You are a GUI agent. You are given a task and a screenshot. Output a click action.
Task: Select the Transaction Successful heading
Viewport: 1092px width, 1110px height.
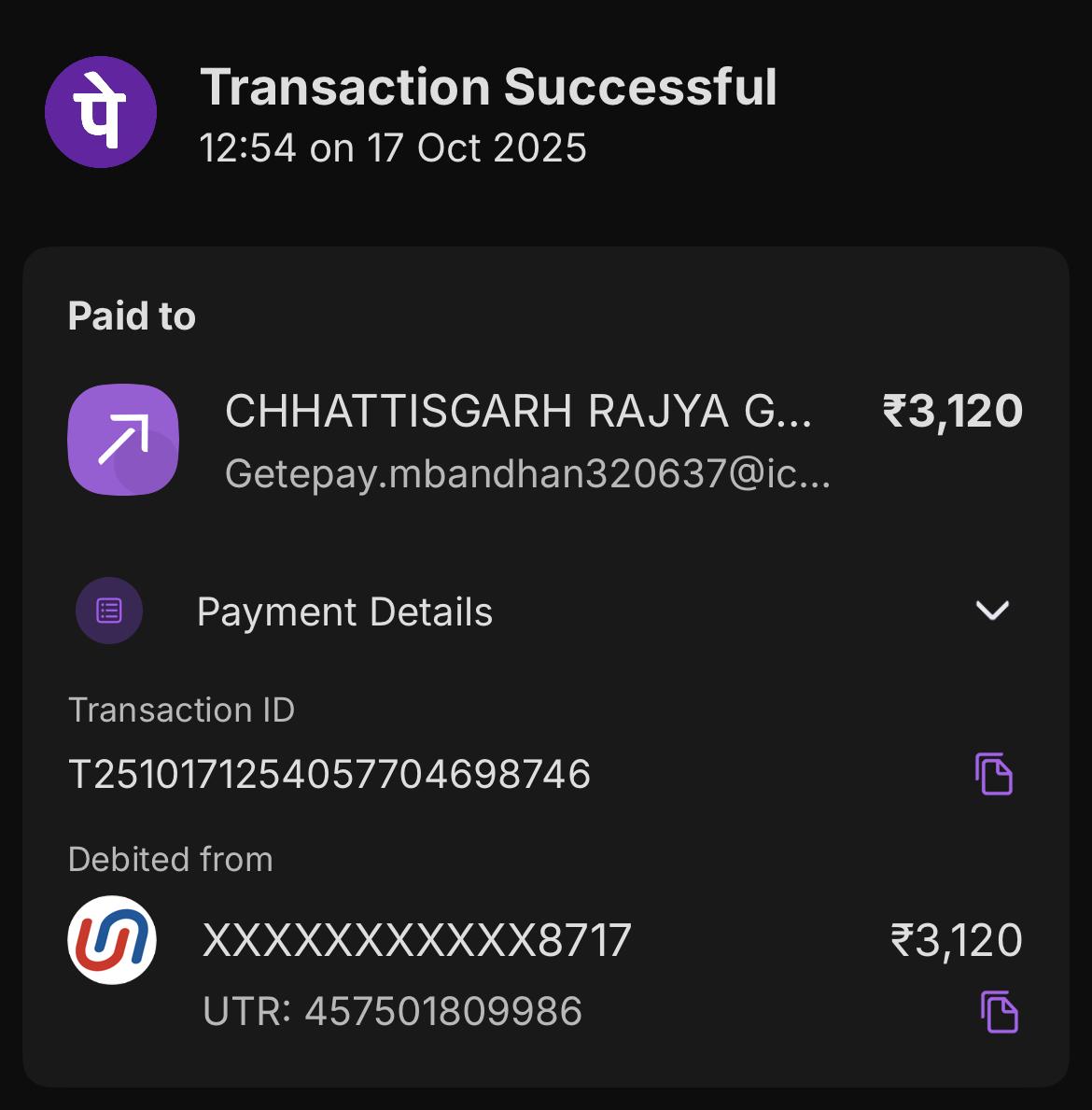coord(488,87)
